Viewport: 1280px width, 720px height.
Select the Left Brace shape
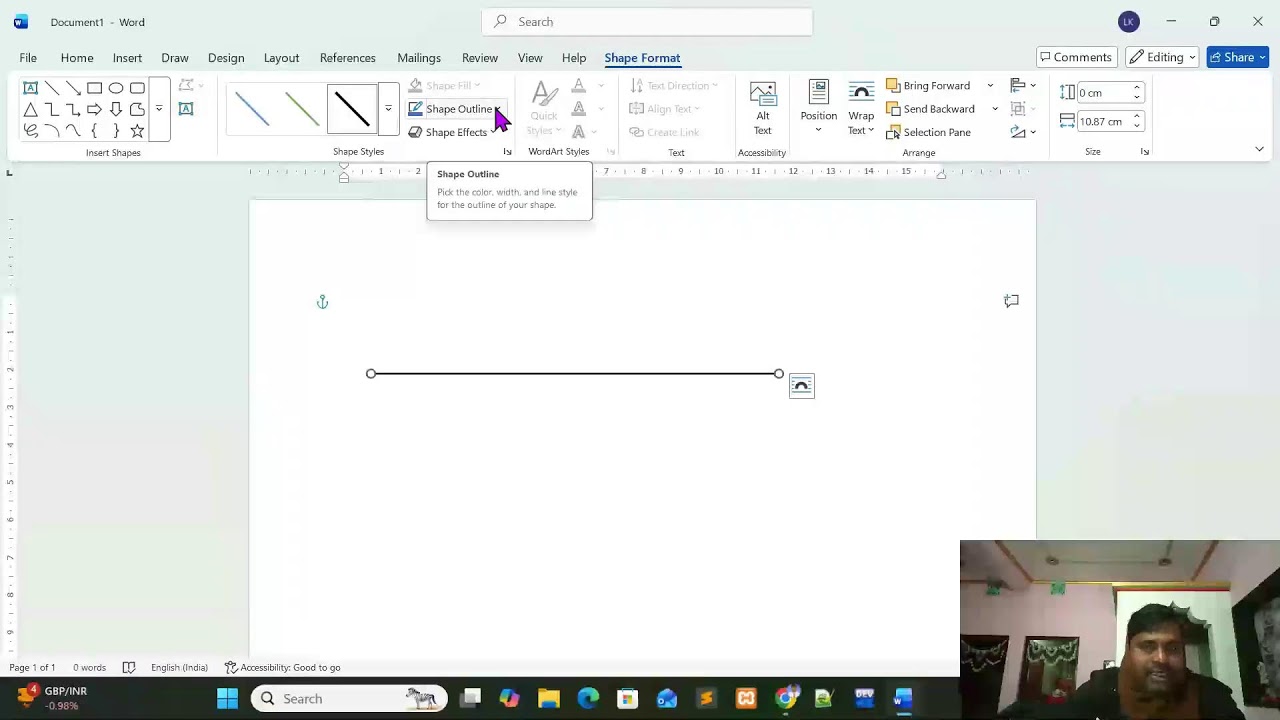pos(94,131)
